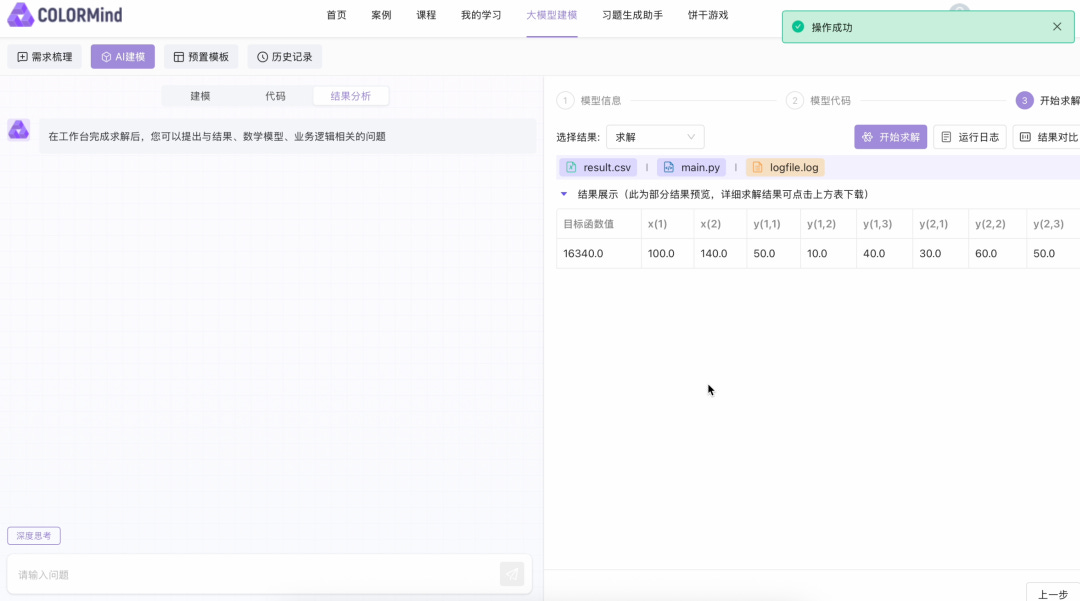Viewport: 1080px width, 601px height.
Task: Close the 操作成功 notification
Action: 1057,27
